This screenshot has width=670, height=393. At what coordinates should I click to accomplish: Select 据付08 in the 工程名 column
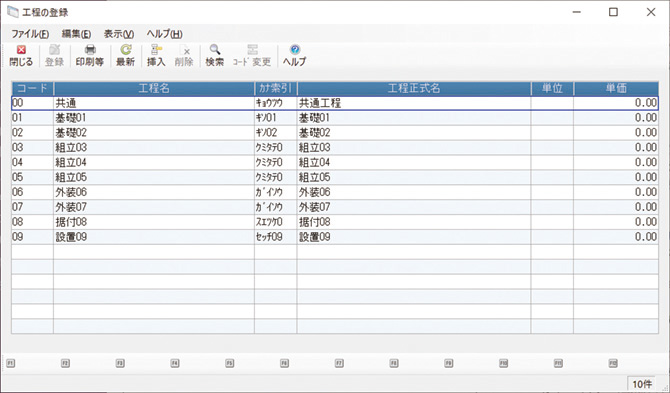154,222
